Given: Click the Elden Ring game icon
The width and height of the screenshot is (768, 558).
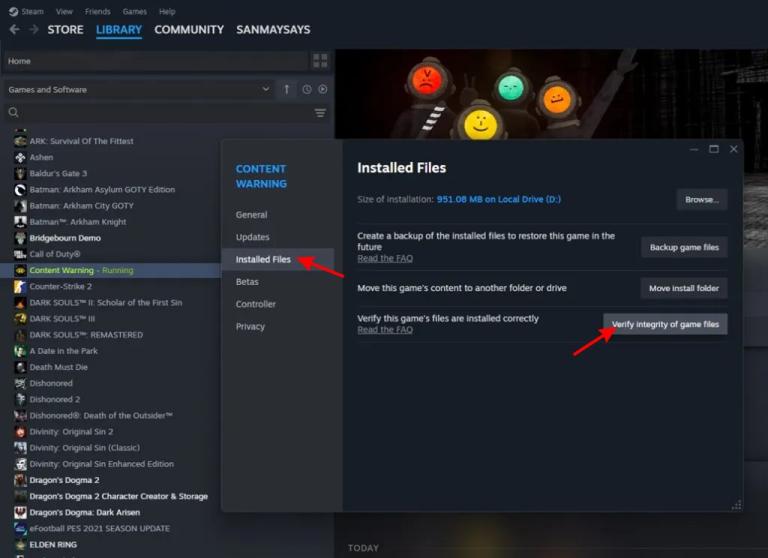Looking at the screenshot, I should [20, 545].
